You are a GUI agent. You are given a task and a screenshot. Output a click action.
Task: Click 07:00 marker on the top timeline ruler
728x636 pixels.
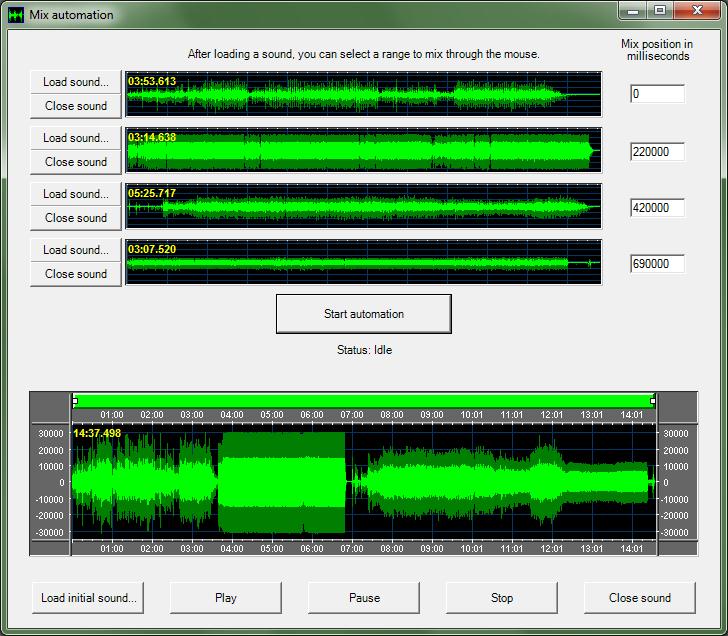(352, 415)
